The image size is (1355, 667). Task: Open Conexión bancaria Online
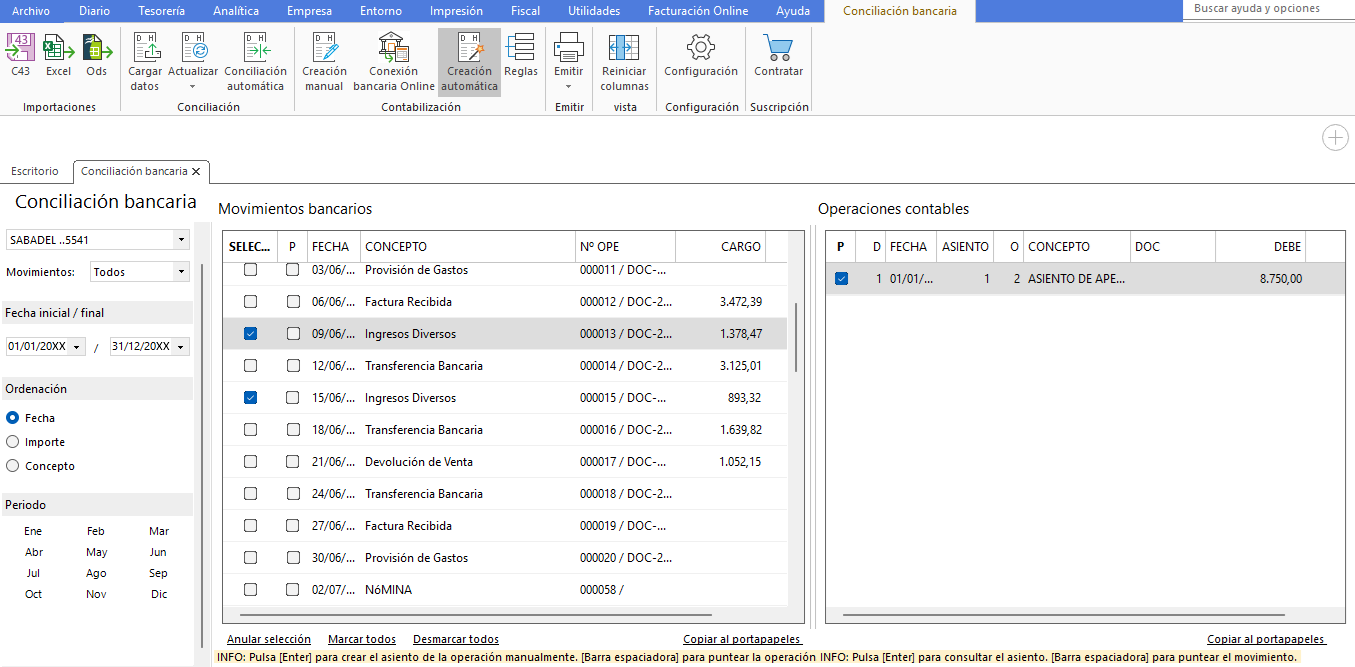point(394,62)
